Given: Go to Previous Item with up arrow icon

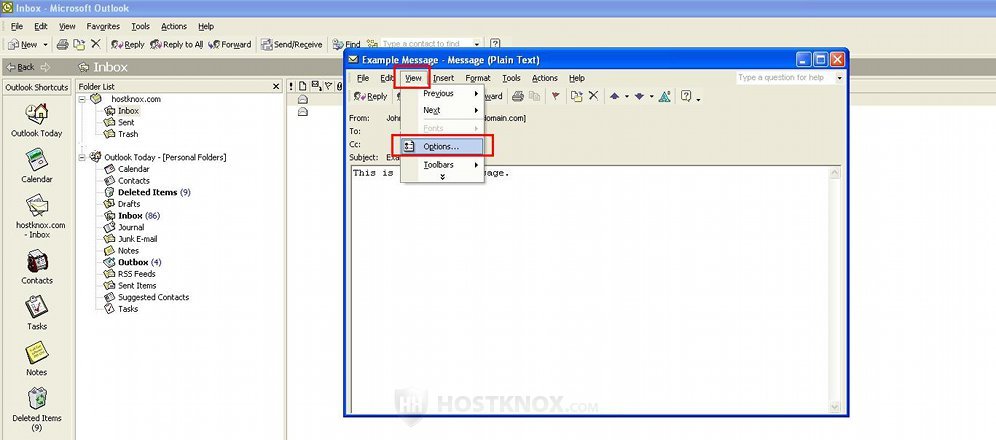Looking at the screenshot, I should [614, 97].
